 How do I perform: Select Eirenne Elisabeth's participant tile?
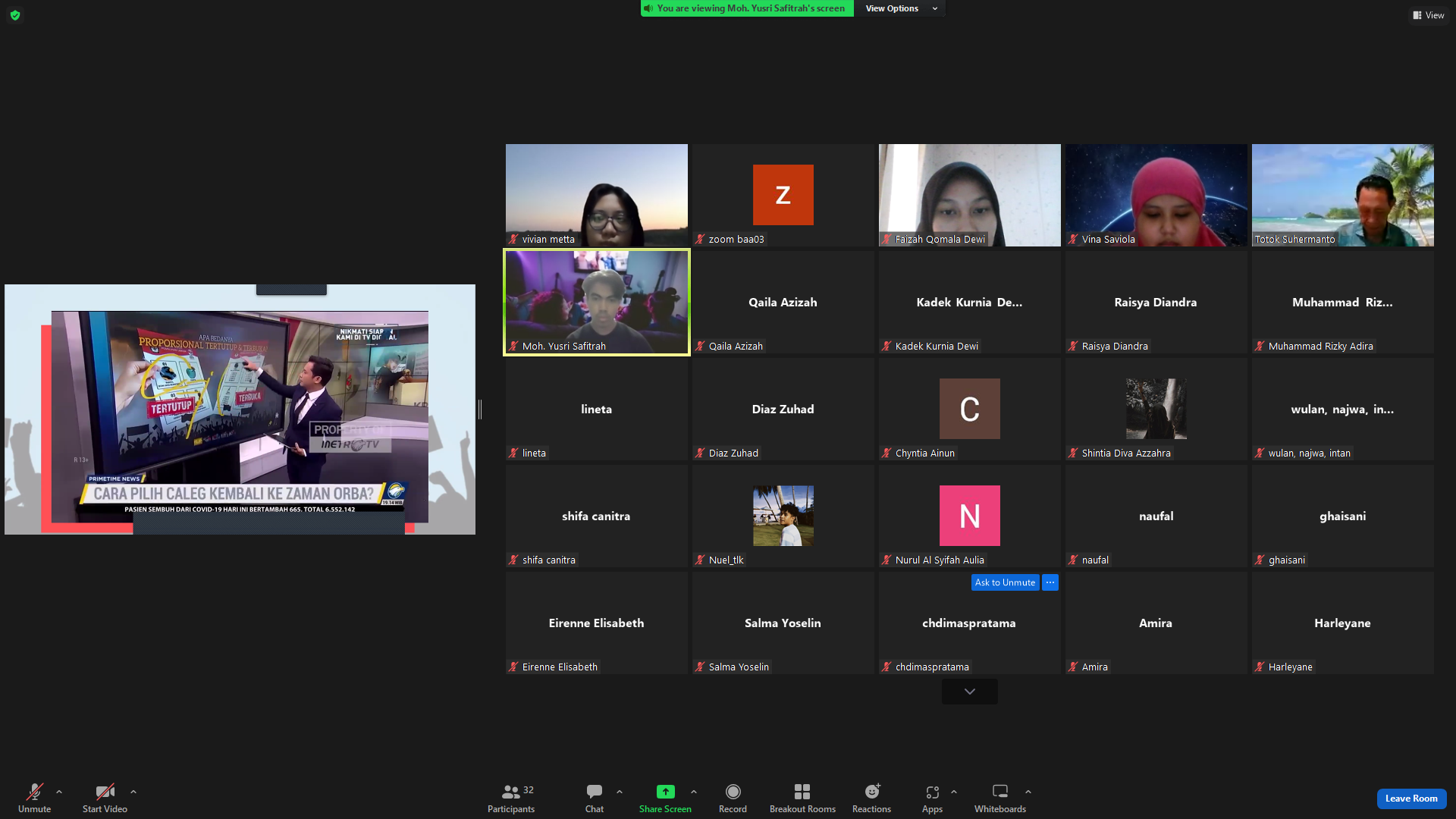[597, 623]
